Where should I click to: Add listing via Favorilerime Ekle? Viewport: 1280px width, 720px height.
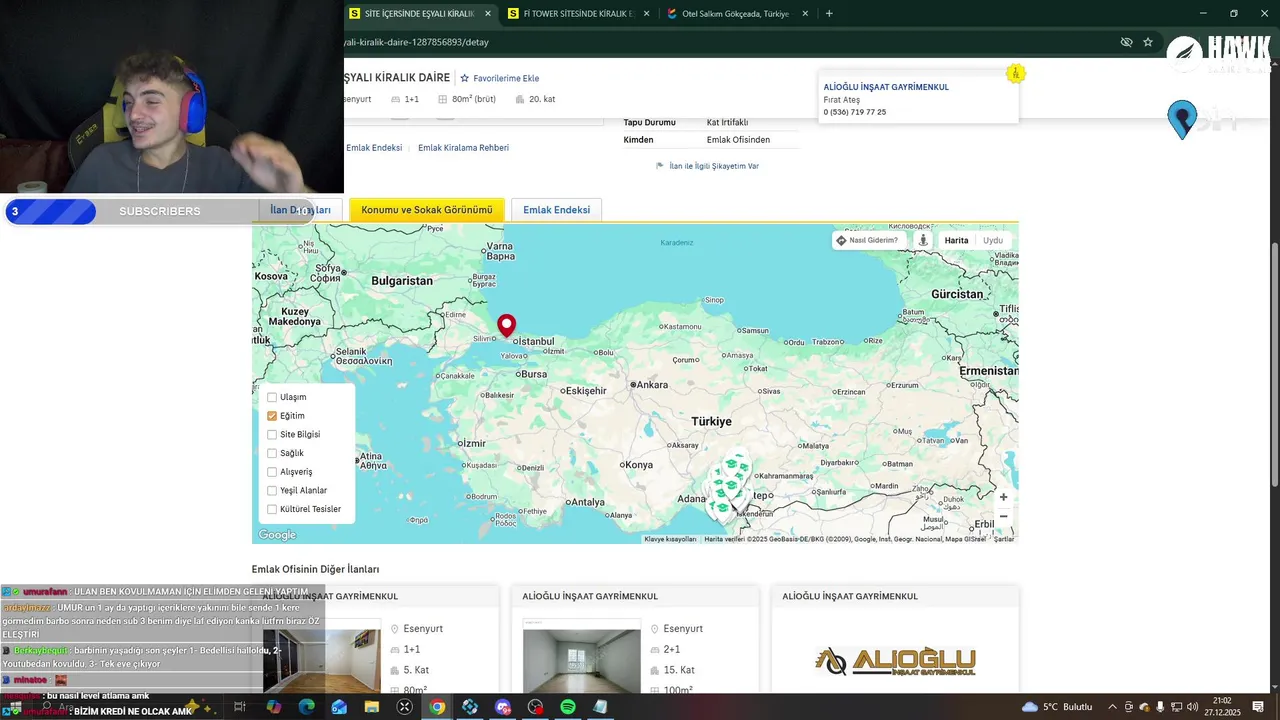tap(500, 78)
